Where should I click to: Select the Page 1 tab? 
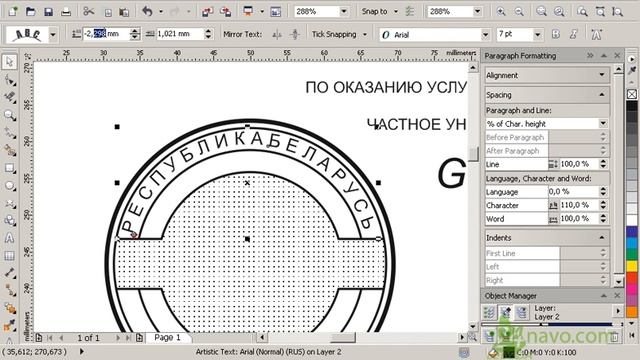click(x=167, y=338)
